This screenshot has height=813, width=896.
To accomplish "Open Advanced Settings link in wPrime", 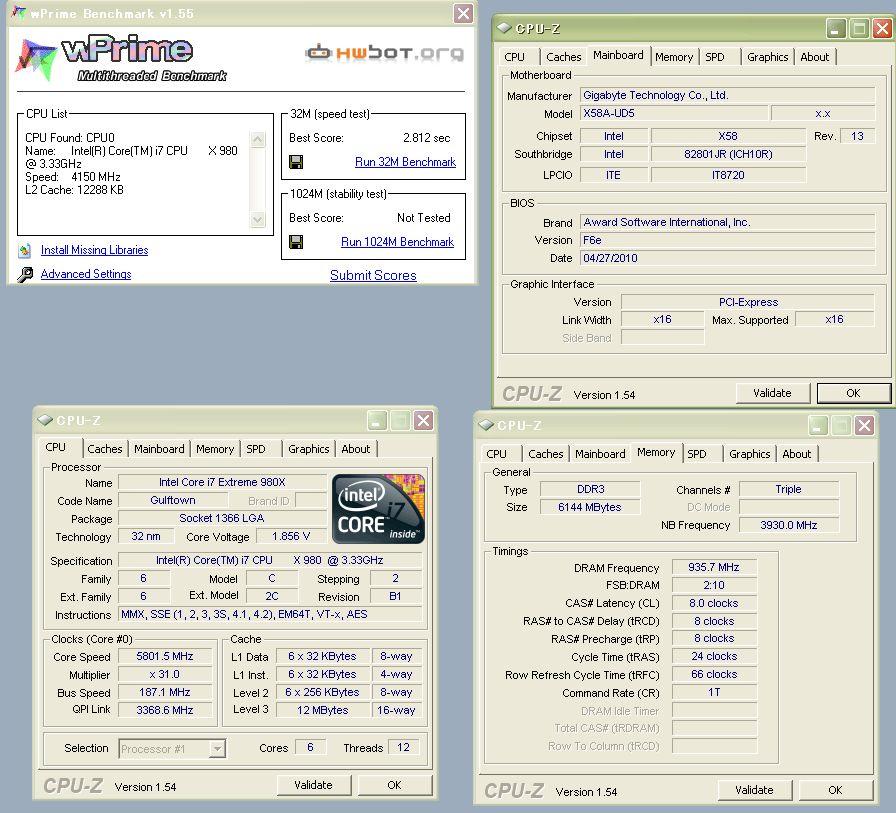I will 86,274.
